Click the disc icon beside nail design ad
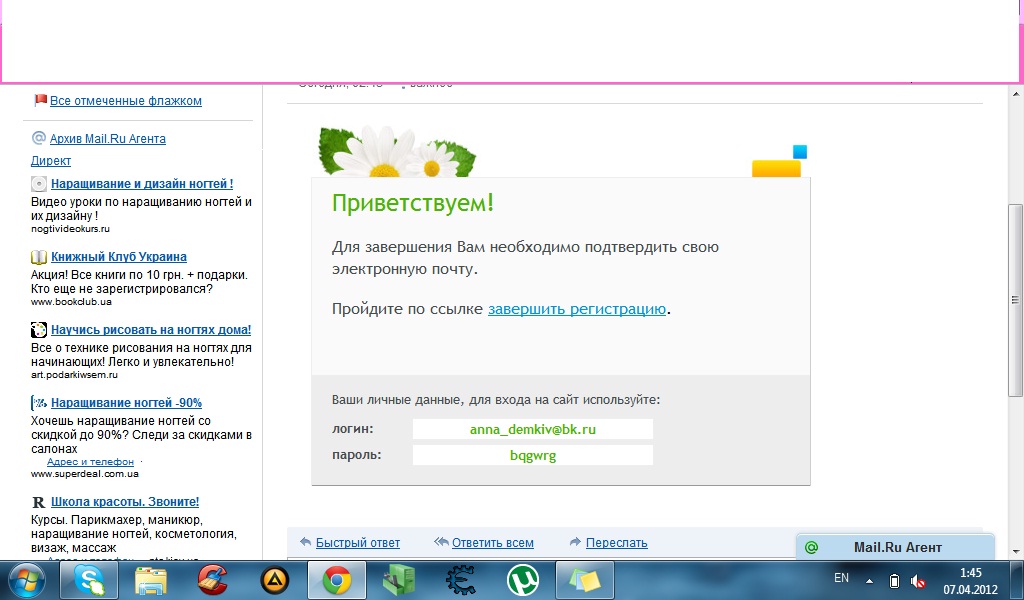The image size is (1024, 600). coord(39,183)
